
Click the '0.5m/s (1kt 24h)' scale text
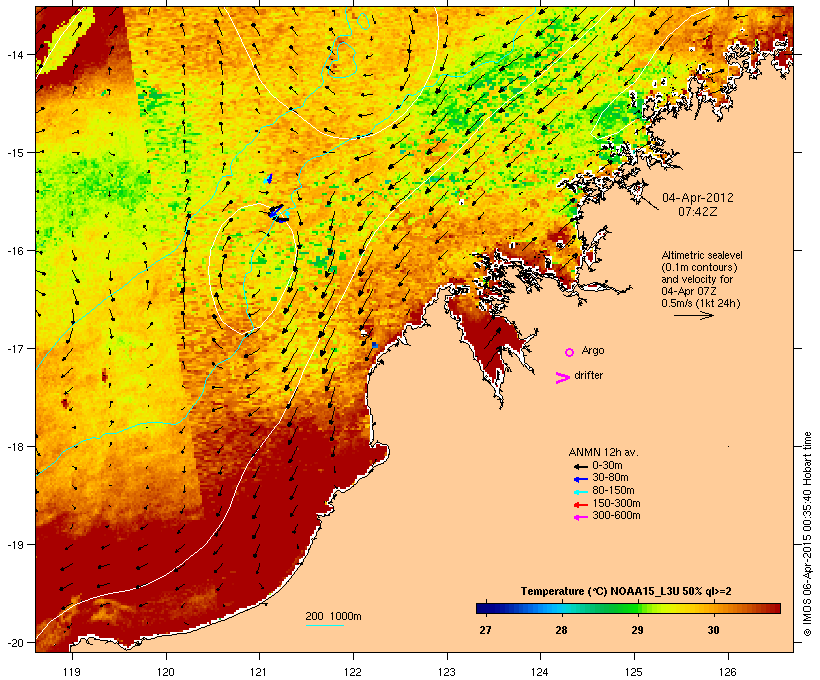(701, 303)
